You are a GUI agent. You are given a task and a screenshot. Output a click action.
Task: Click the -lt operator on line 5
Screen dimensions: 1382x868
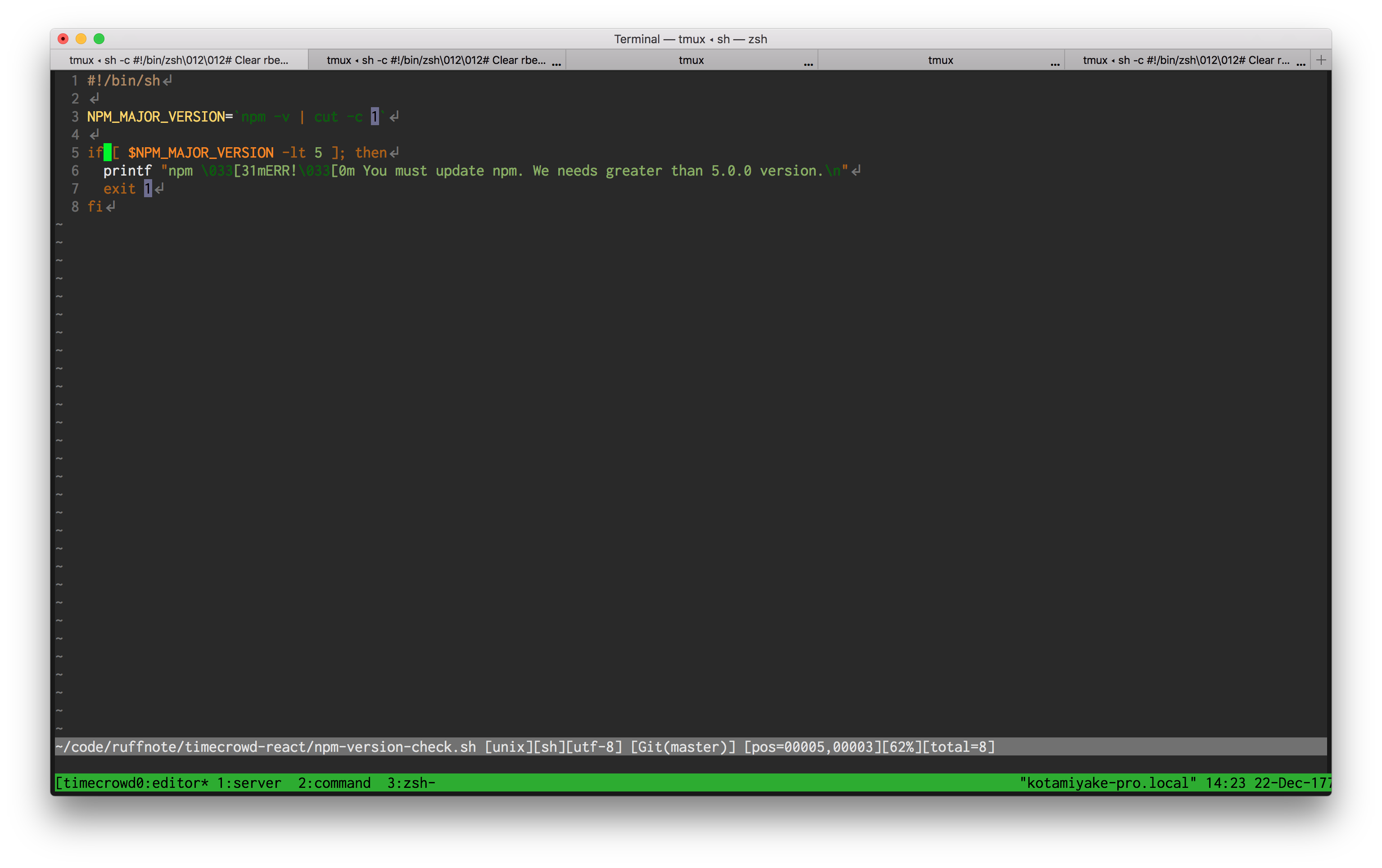[x=294, y=153]
